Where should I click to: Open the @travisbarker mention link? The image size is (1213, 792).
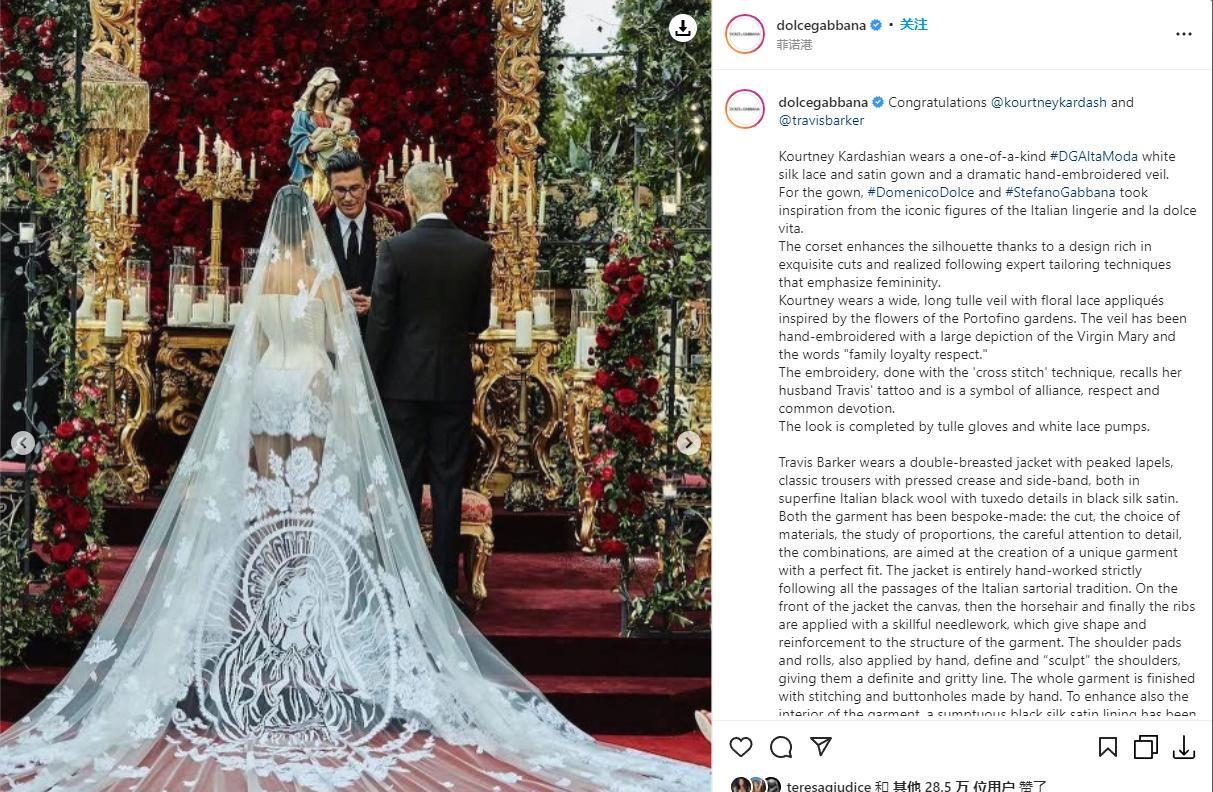pos(821,120)
